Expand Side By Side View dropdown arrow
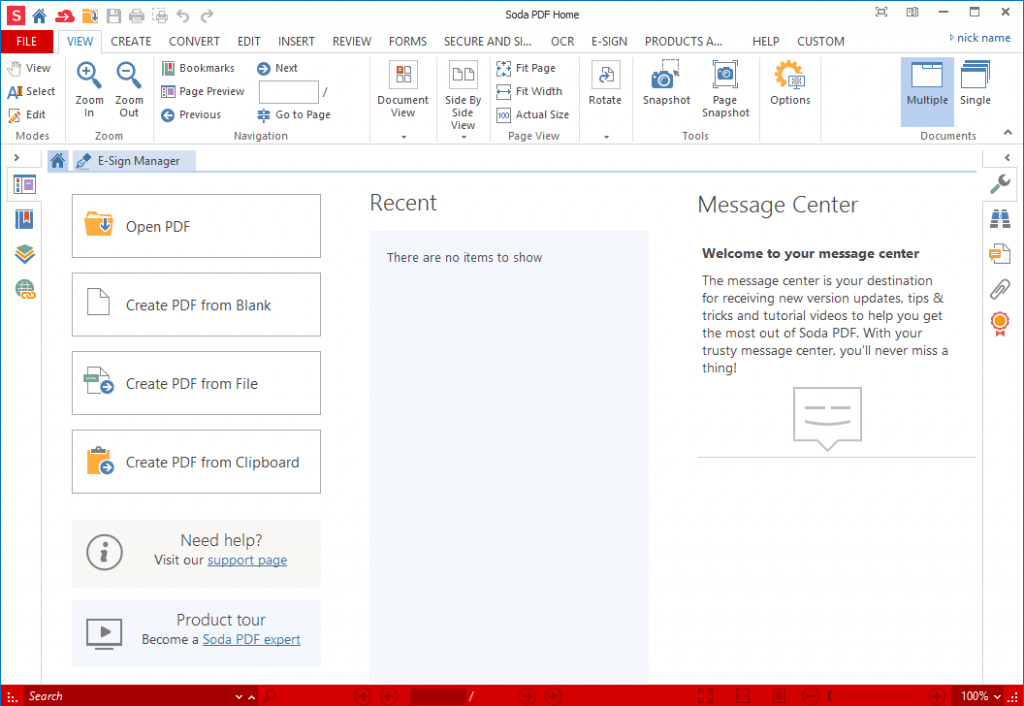Viewport: 1024px width, 706px height. click(464, 137)
